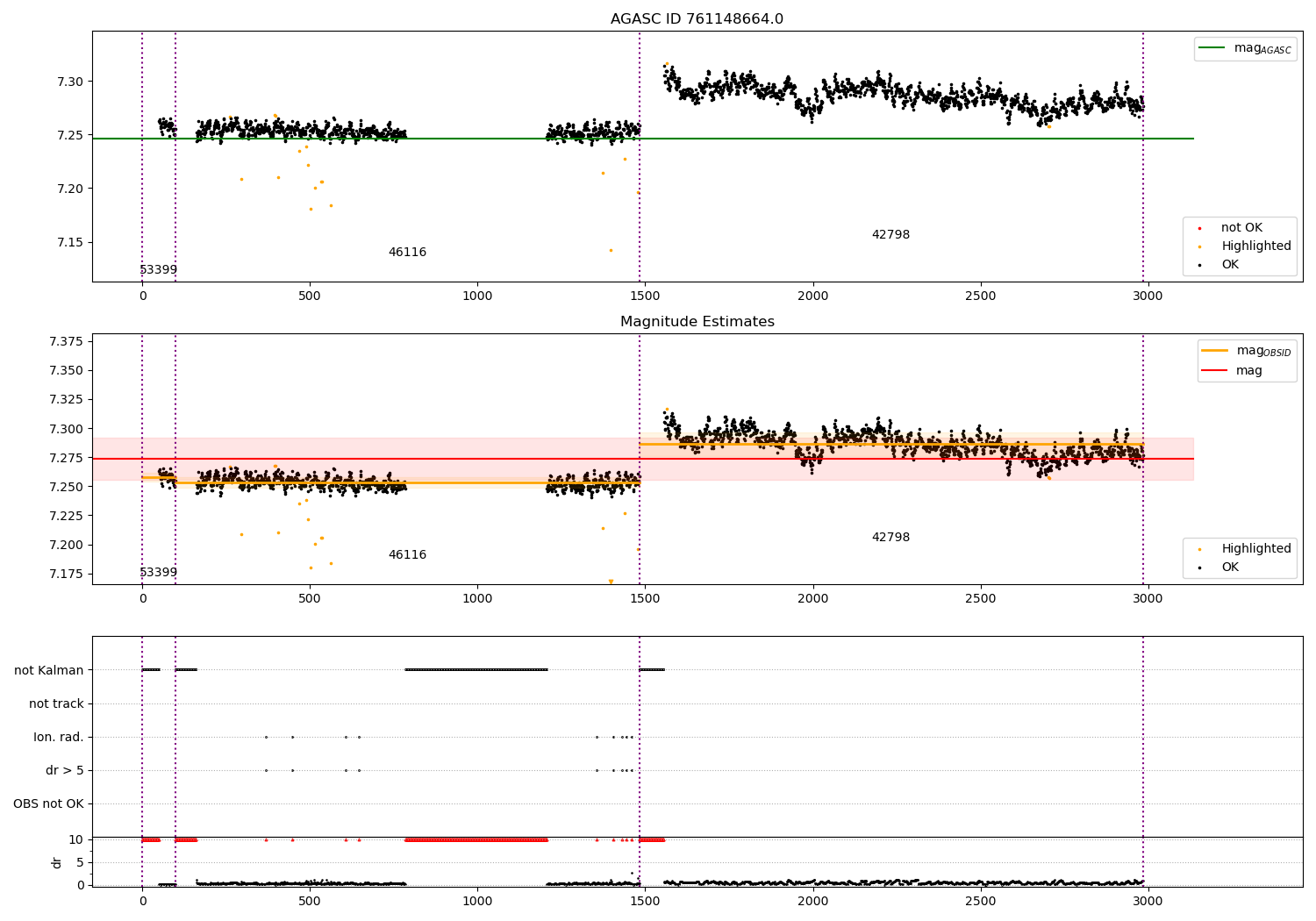The image size is (1316, 921).
Task: Click the "Ion. rad." row label
Action: tap(59, 738)
